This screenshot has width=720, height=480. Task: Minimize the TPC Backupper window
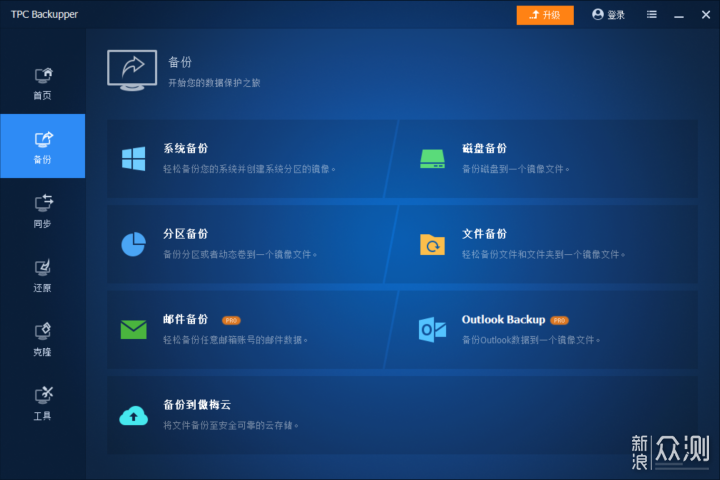click(x=679, y=15)
